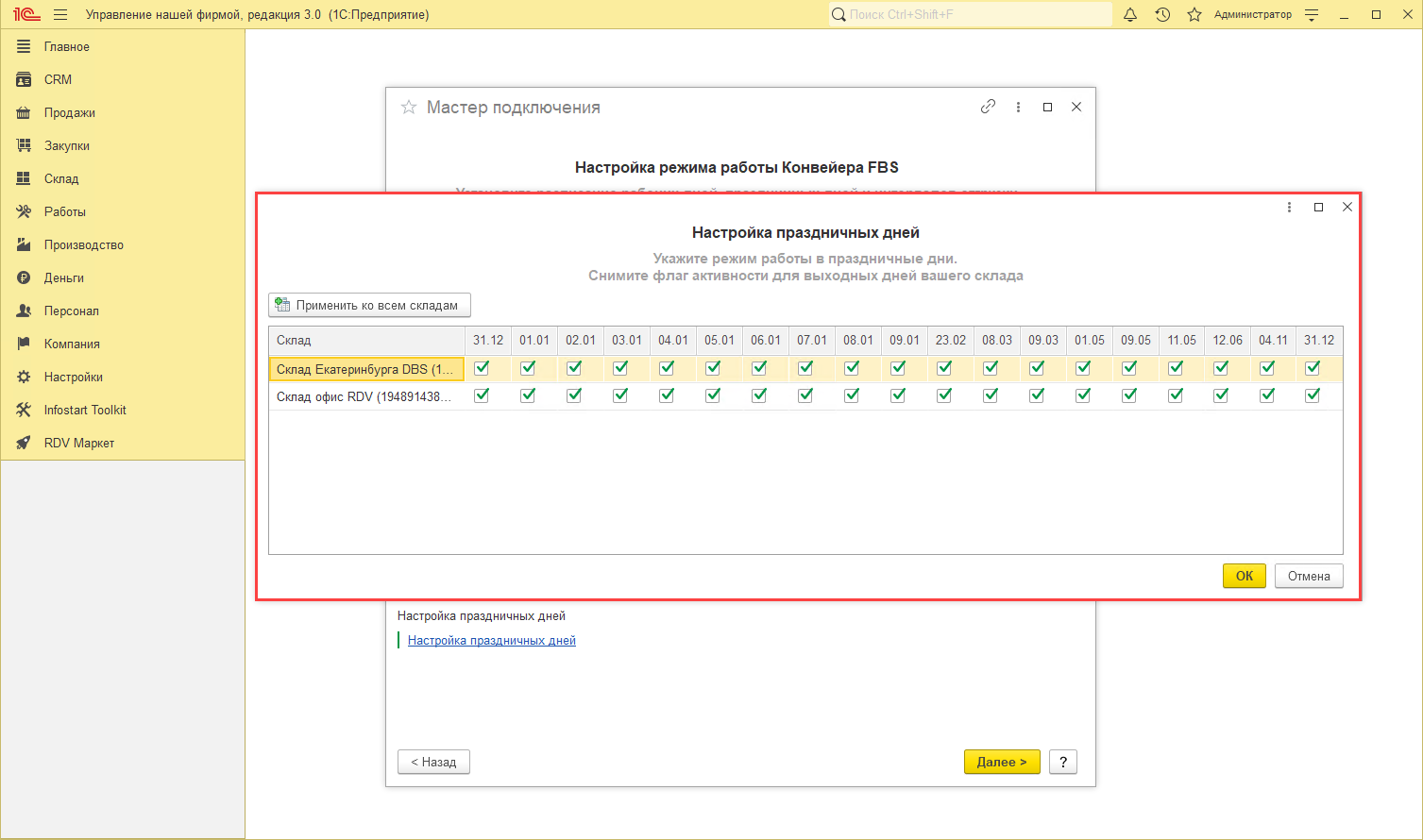Image resolution: width=1423 pixels, height=840 pixels.
Task: Click the notifications bell icon
Action: [x=1130, y=14]
